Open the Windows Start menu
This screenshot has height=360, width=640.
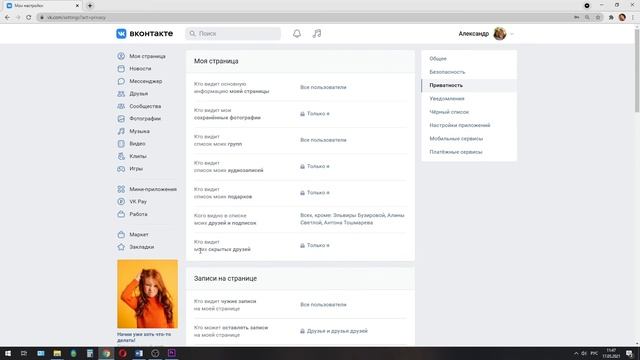click(x=8, y=353)
